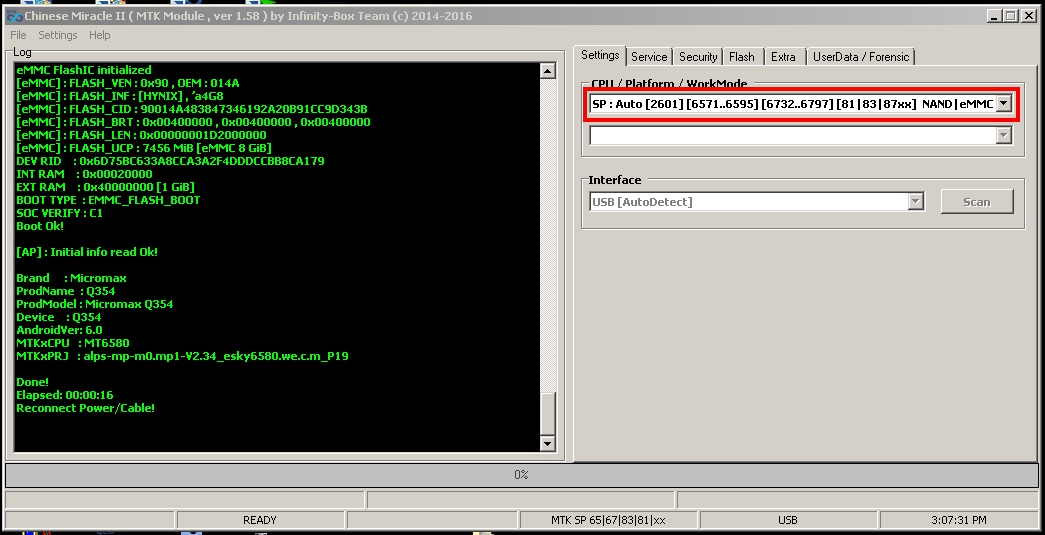Open the UserData / Forensic tab

click(860, 57)
